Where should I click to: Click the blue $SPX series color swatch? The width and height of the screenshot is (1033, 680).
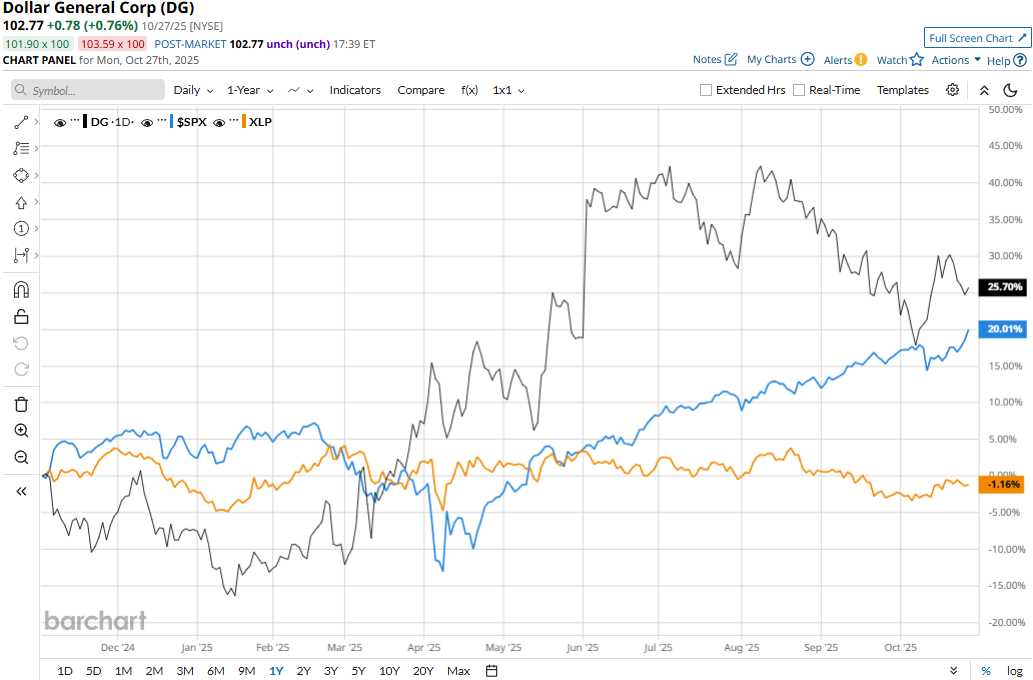pos(171,122)
